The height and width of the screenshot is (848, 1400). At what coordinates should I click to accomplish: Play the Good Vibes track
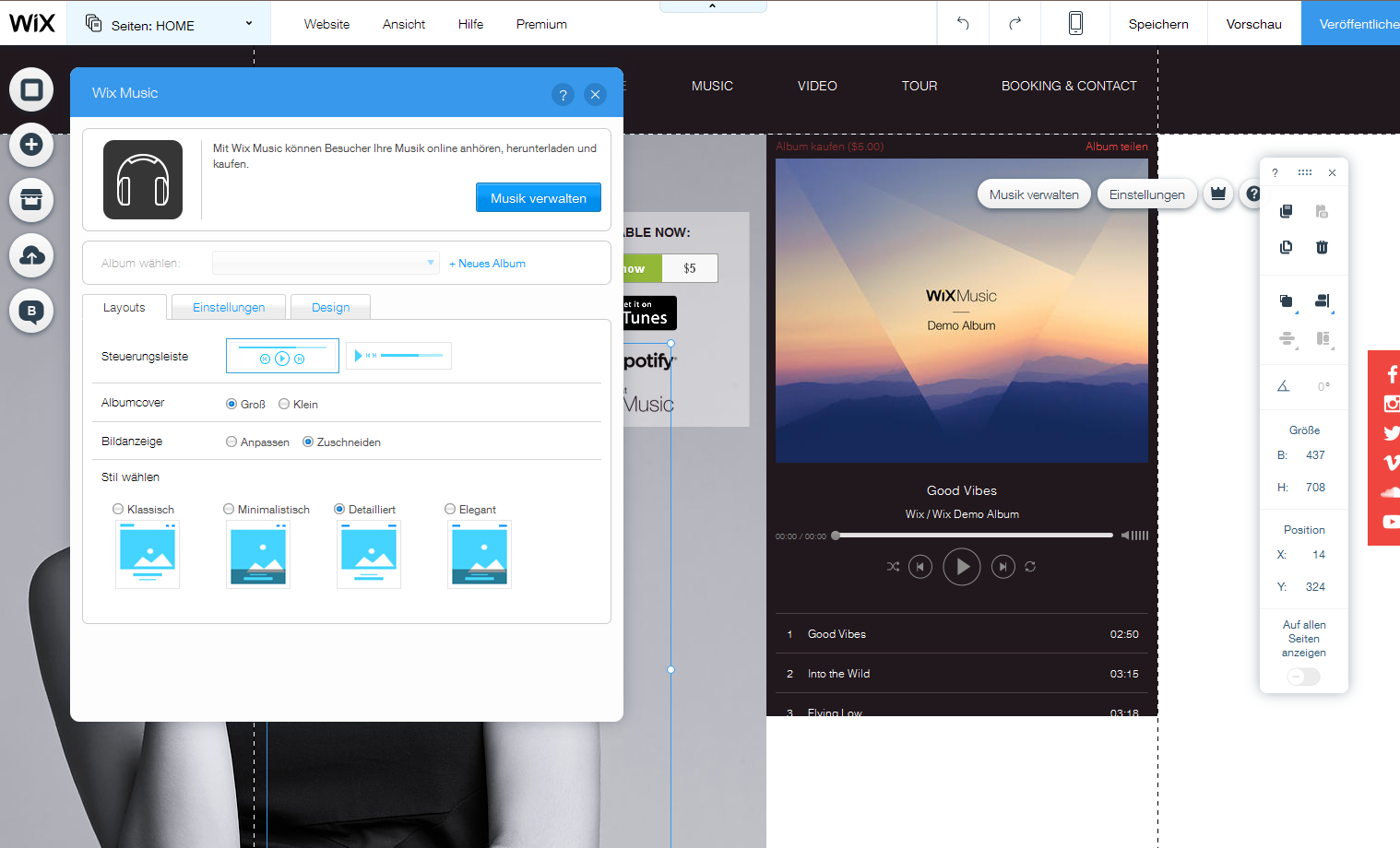click(x=962, y=567)
